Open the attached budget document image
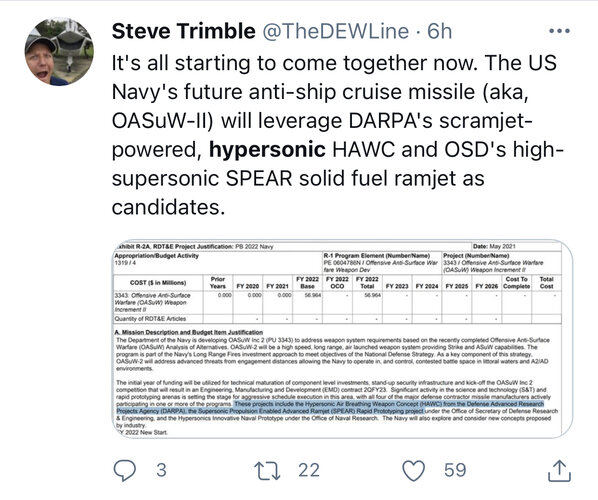 click(x=342, y=339)
